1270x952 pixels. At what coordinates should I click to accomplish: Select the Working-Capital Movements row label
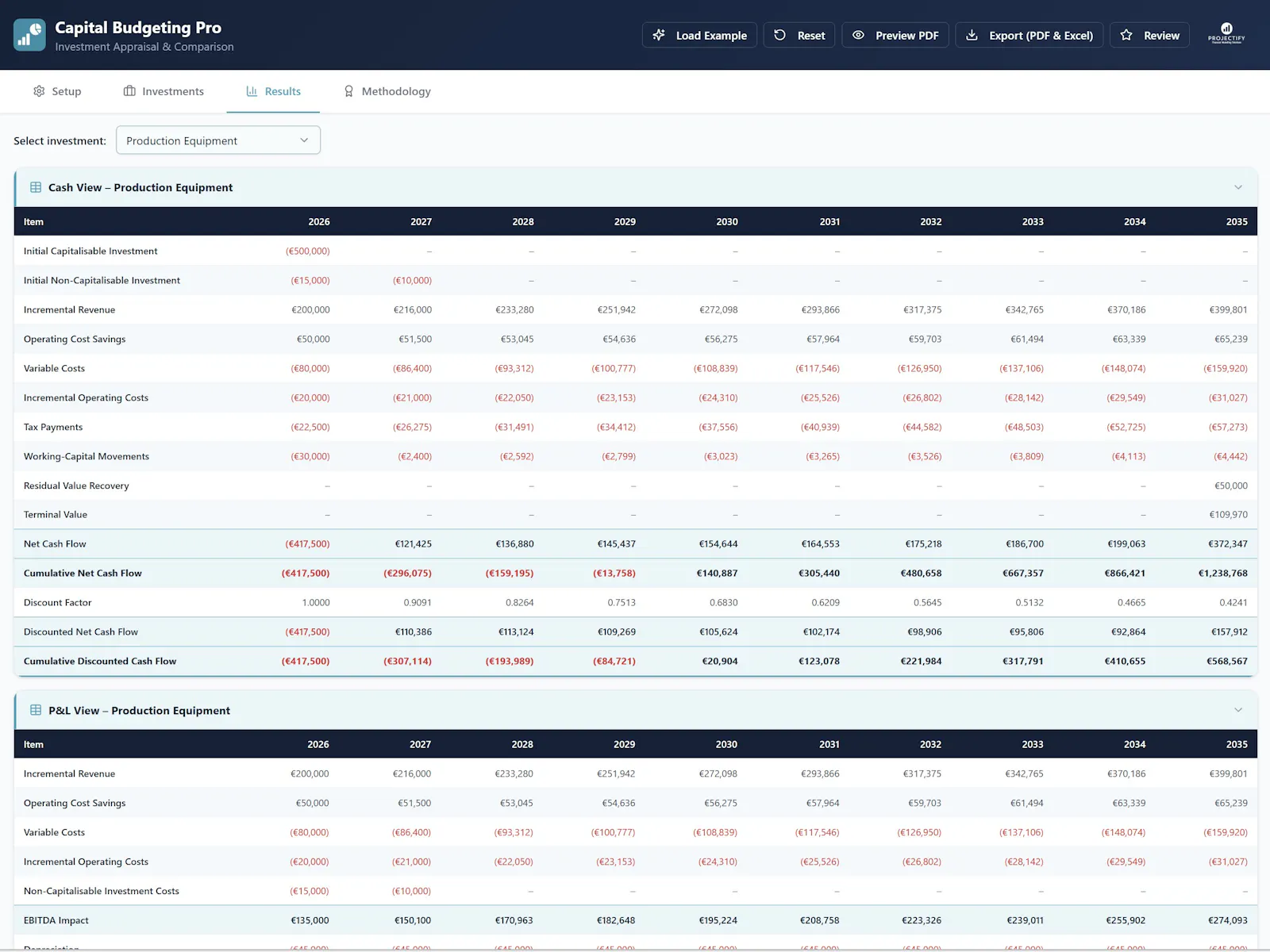[87, 456]
